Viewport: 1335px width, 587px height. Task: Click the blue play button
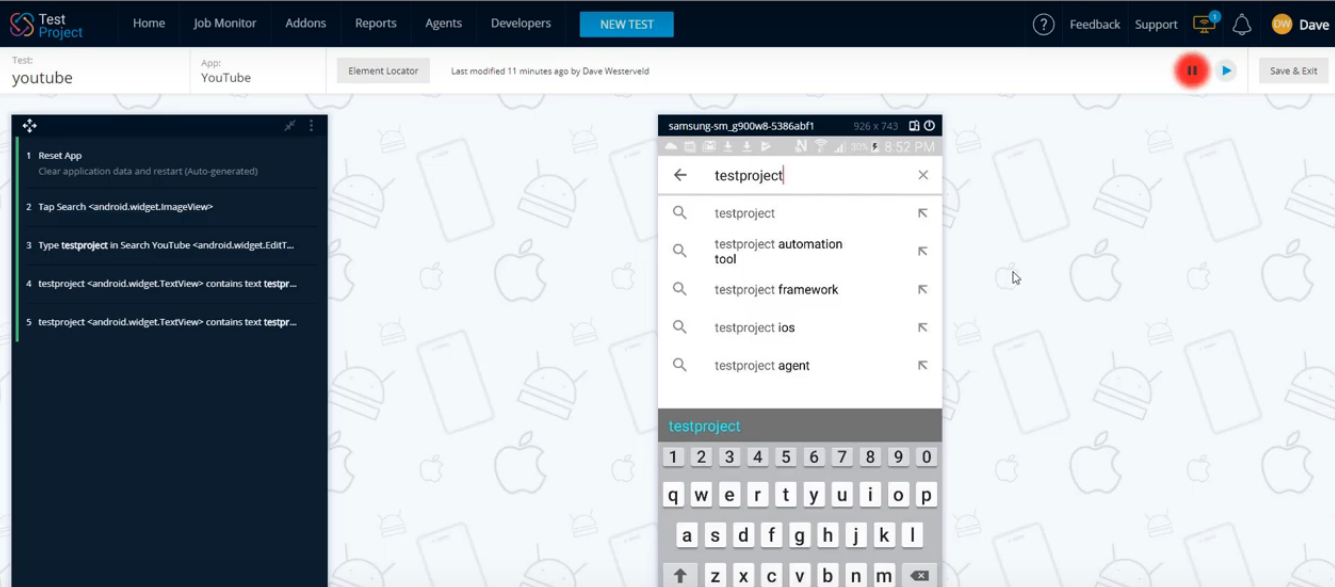click(x=1226, y=70)
